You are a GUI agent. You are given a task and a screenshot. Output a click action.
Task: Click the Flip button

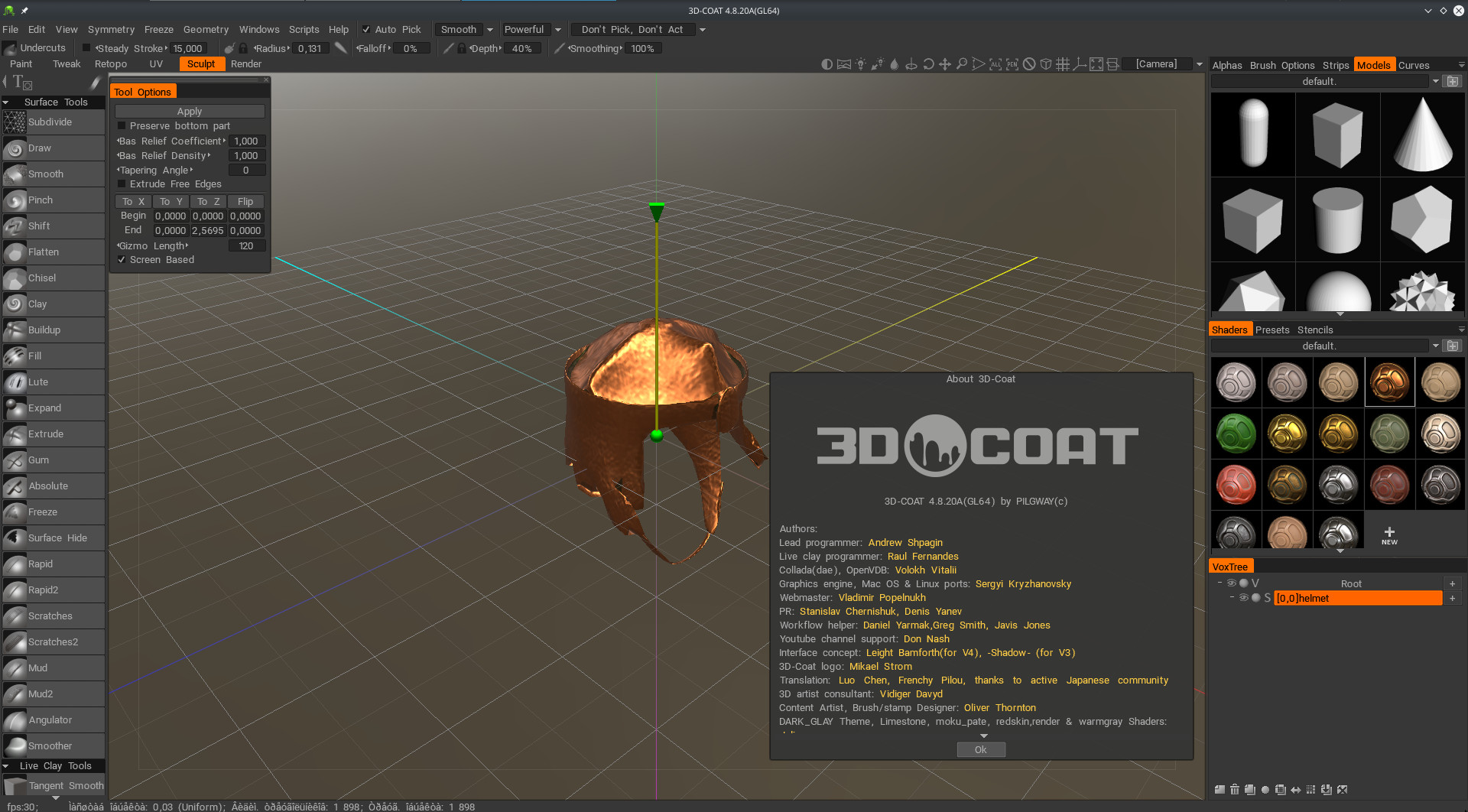click(x=245, y=202)
